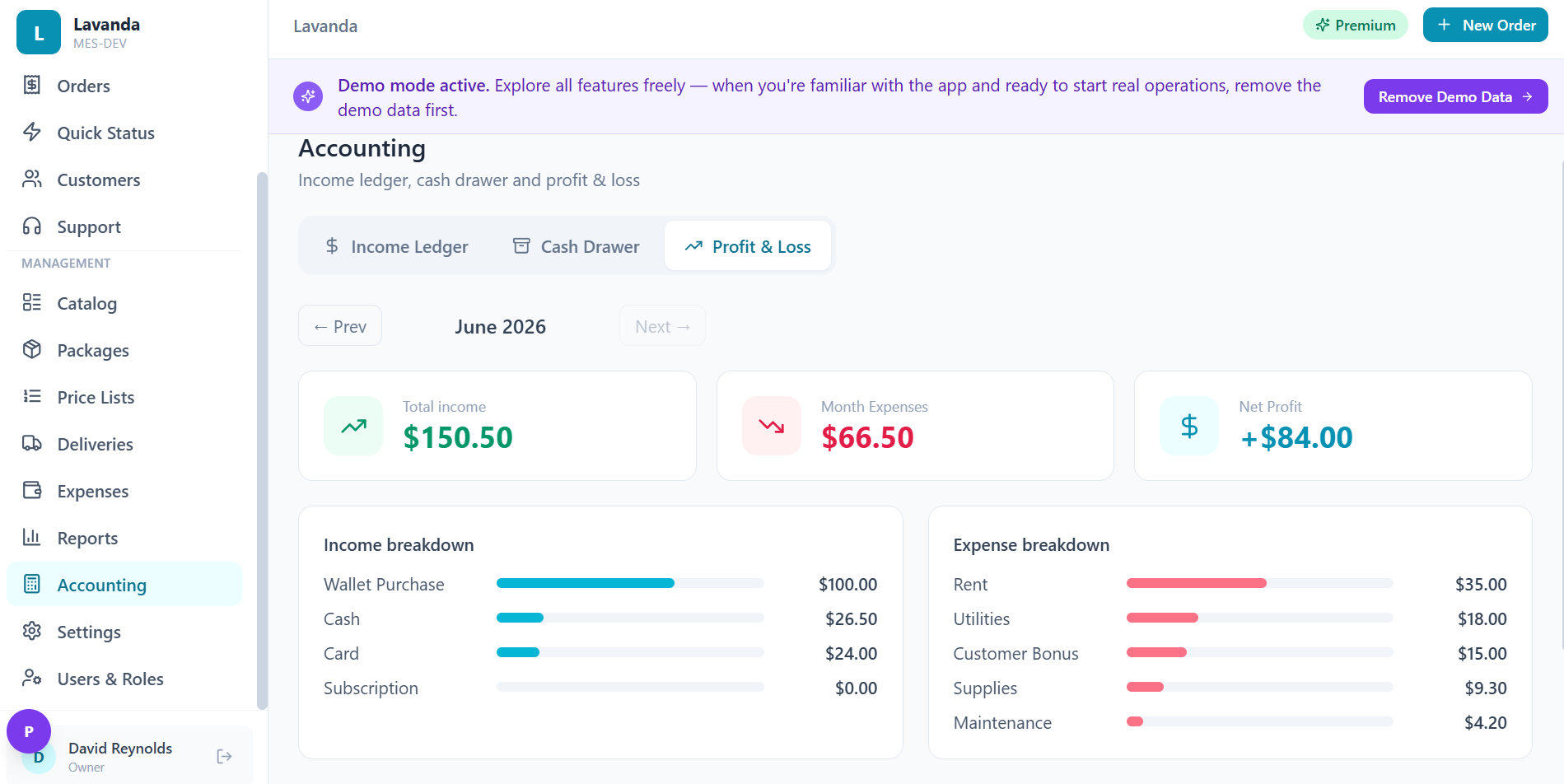Click David Reynolds user profile
1564x784 pixels.
click(x=120, y=756)
